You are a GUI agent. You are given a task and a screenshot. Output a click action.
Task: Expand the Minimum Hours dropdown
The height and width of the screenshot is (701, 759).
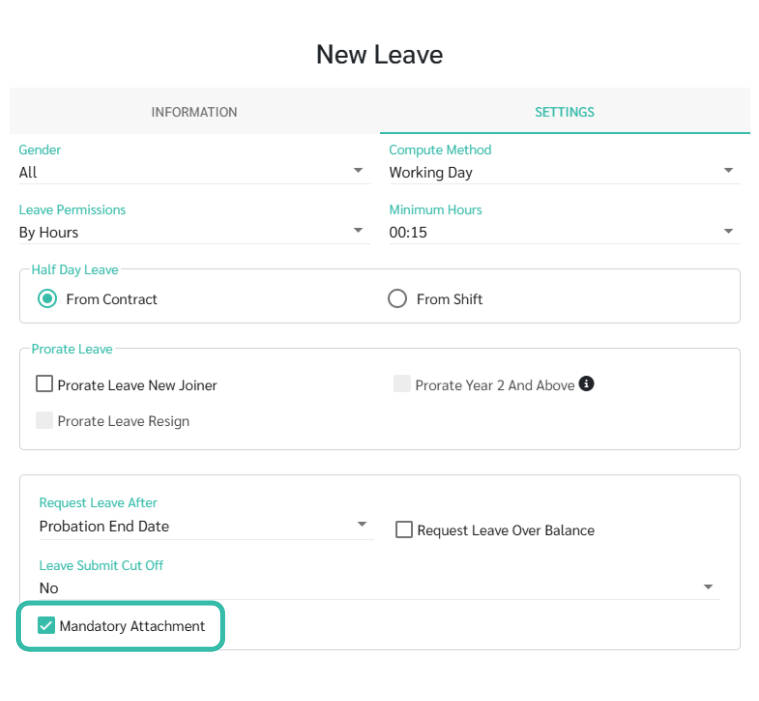(x=563, y=232)
